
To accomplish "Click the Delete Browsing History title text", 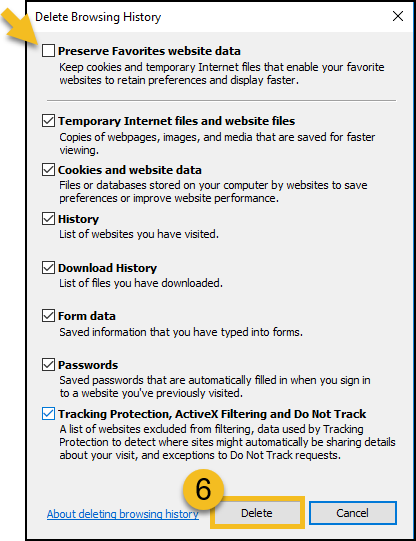I will click(98, 17).
